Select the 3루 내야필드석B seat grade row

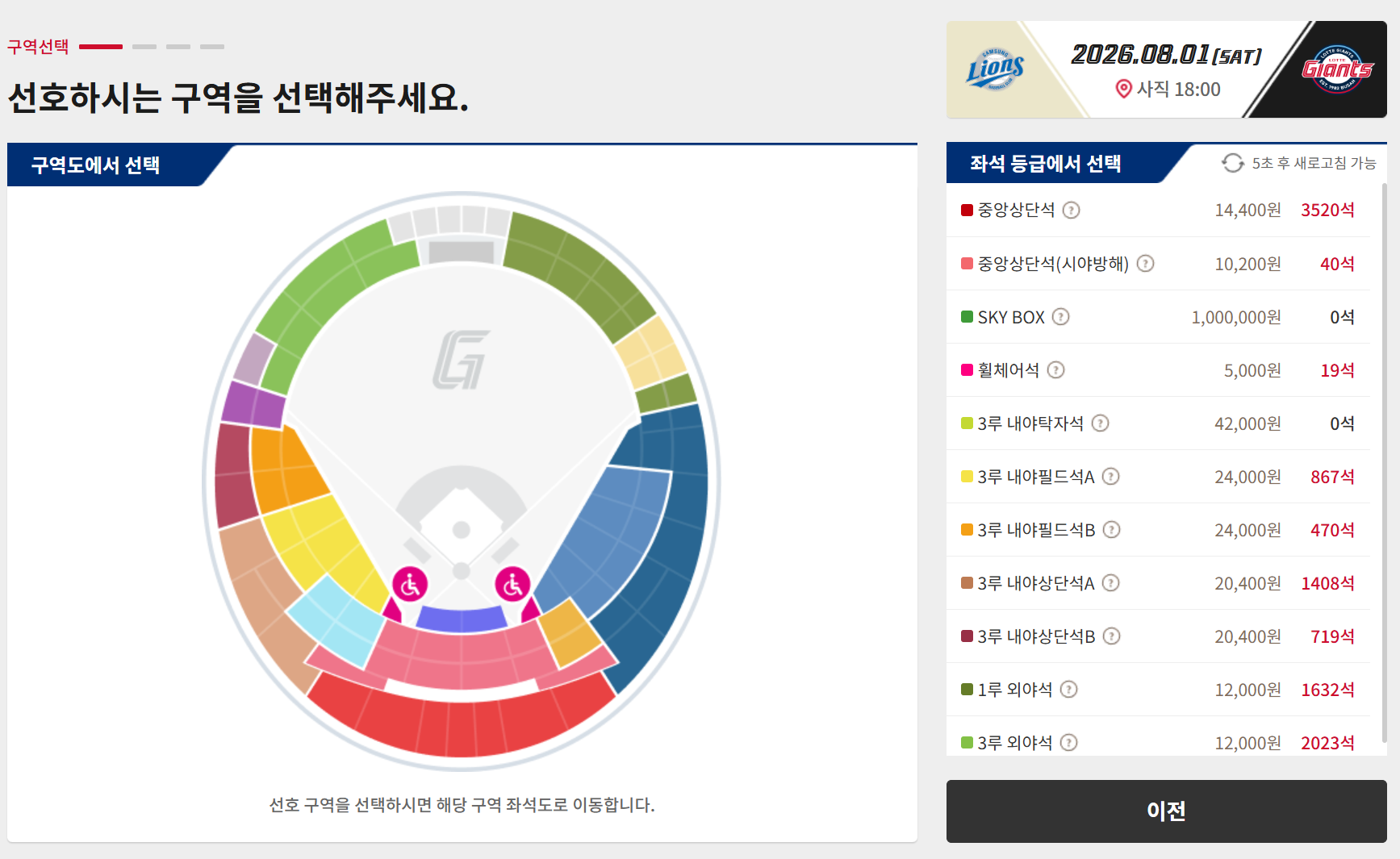[x=1158, y=530]
